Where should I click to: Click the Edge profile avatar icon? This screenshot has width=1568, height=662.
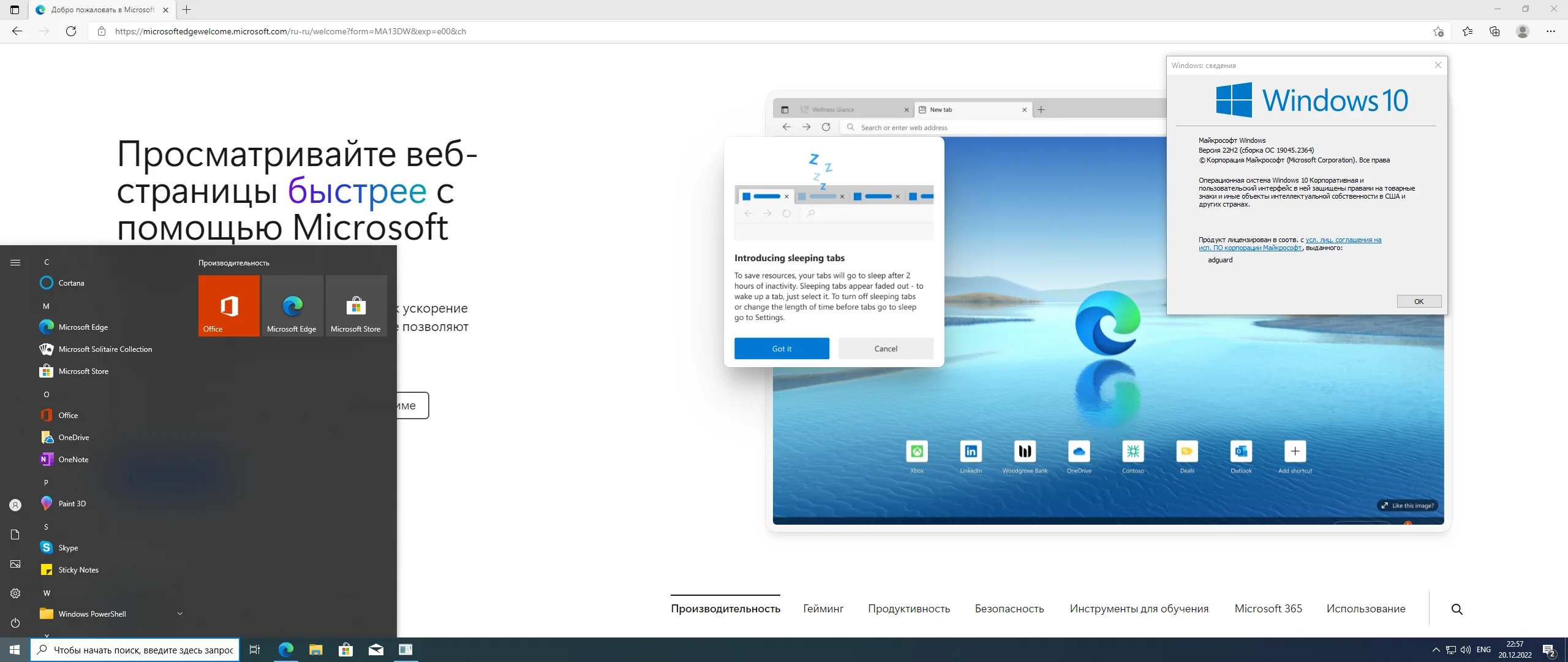(x=1523, y=31)
